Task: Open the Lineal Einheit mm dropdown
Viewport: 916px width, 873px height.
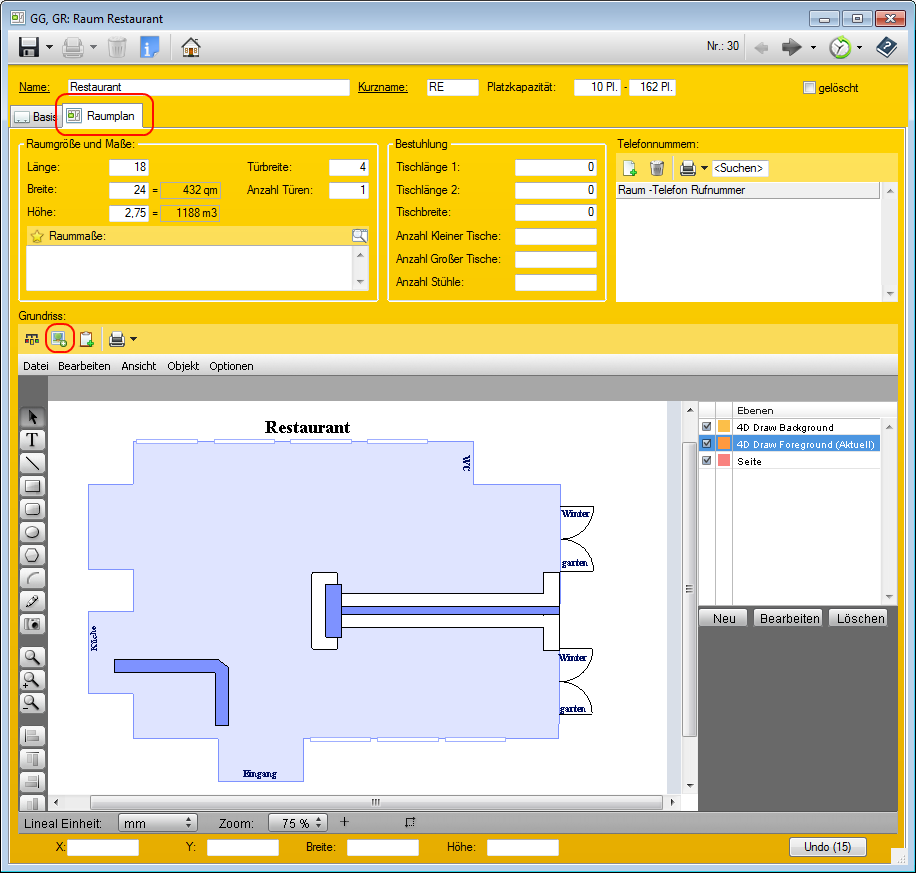Action: pyautogui.click(x=157, y=823)
